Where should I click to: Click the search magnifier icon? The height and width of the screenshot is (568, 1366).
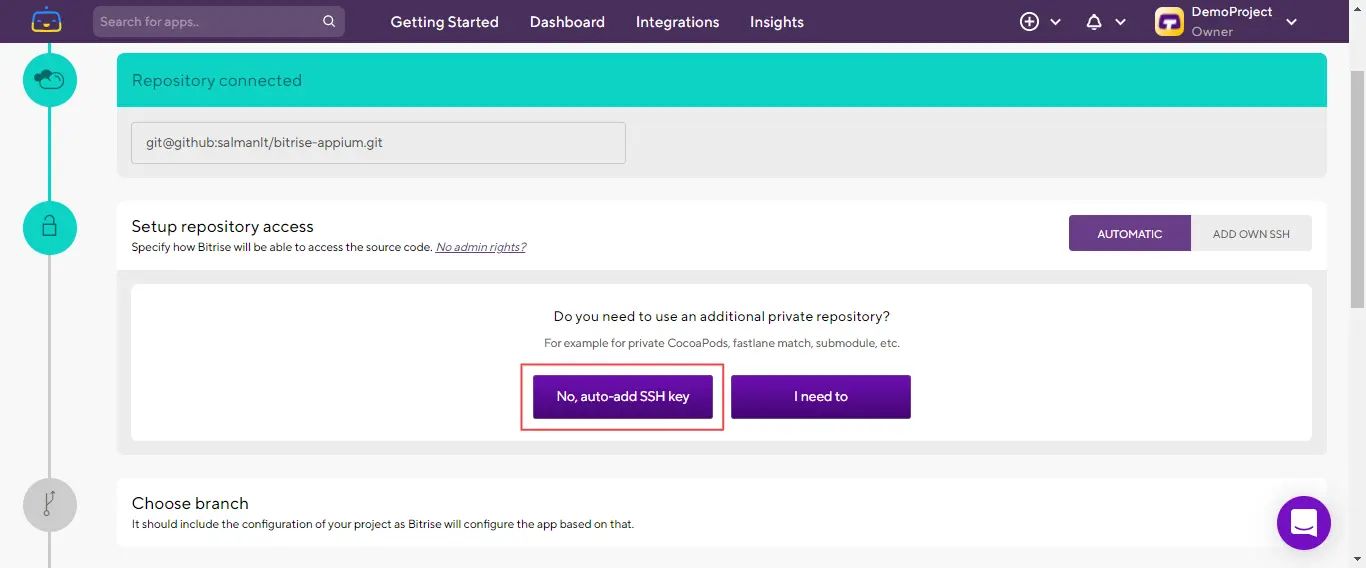329,21
